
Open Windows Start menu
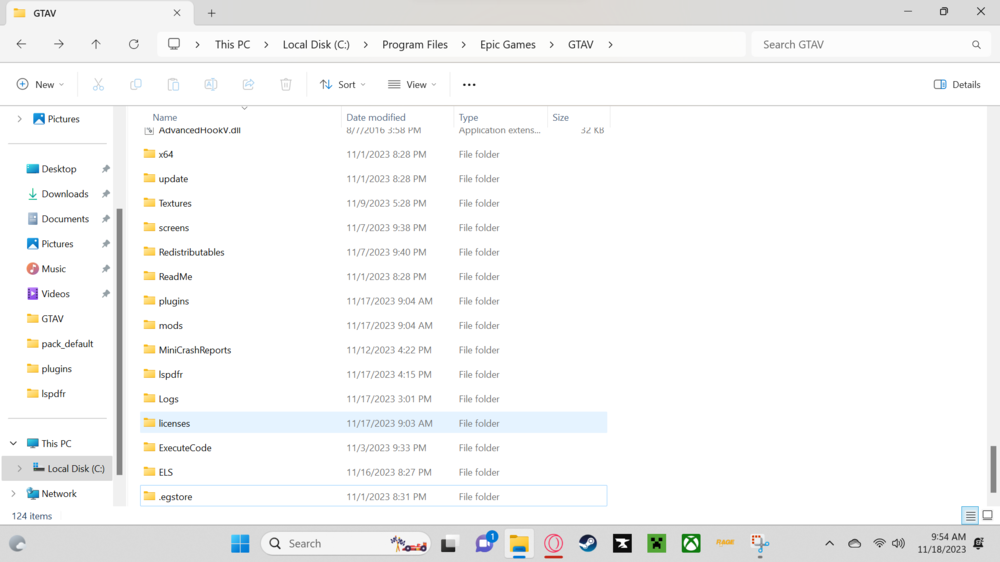tap(240, 544)
